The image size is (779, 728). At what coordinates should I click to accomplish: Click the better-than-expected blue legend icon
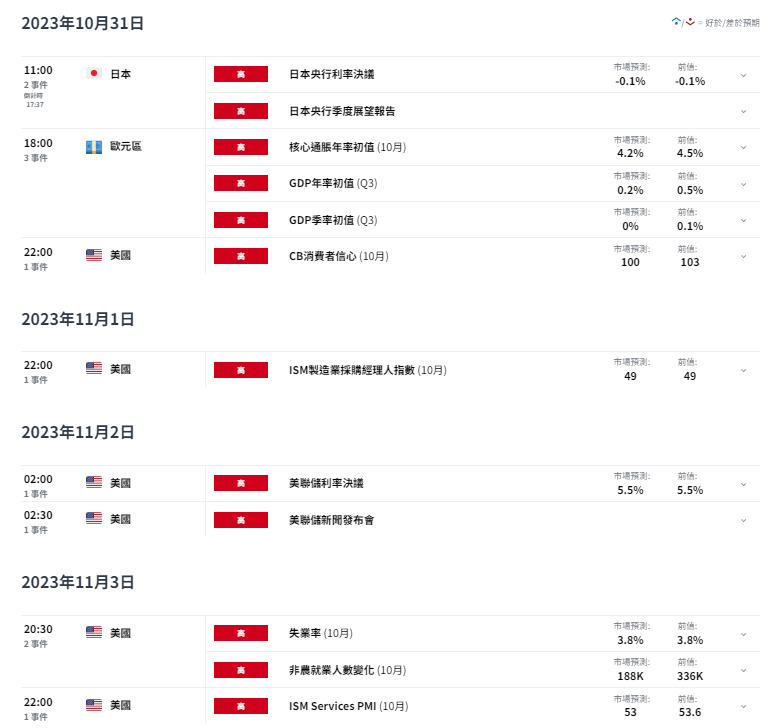tap(676, 22)
